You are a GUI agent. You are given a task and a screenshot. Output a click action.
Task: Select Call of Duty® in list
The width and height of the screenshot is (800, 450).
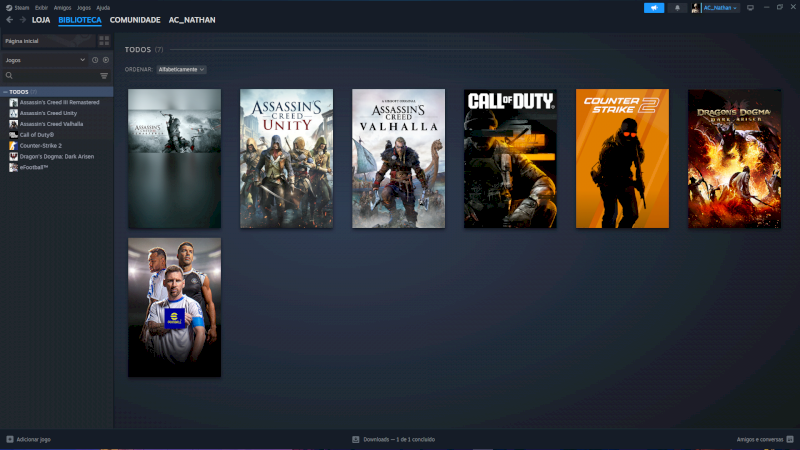[37, 135]
